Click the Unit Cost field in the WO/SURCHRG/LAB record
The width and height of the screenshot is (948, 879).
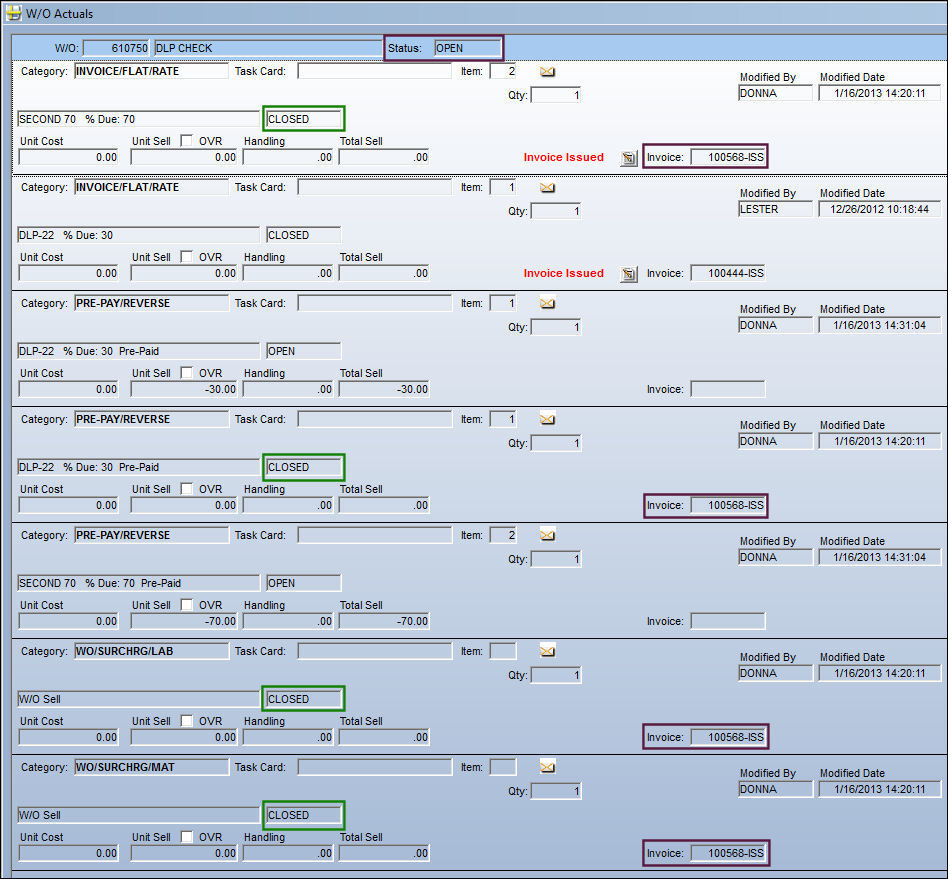pyautogui.click(x=68, y=738)
